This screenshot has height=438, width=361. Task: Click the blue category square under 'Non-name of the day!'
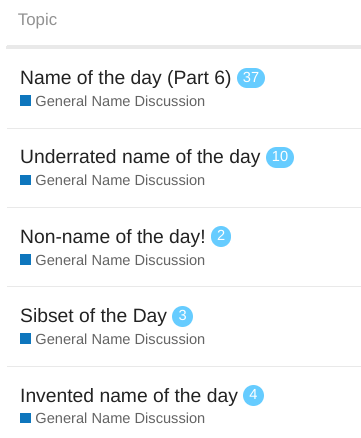point(25,260)
